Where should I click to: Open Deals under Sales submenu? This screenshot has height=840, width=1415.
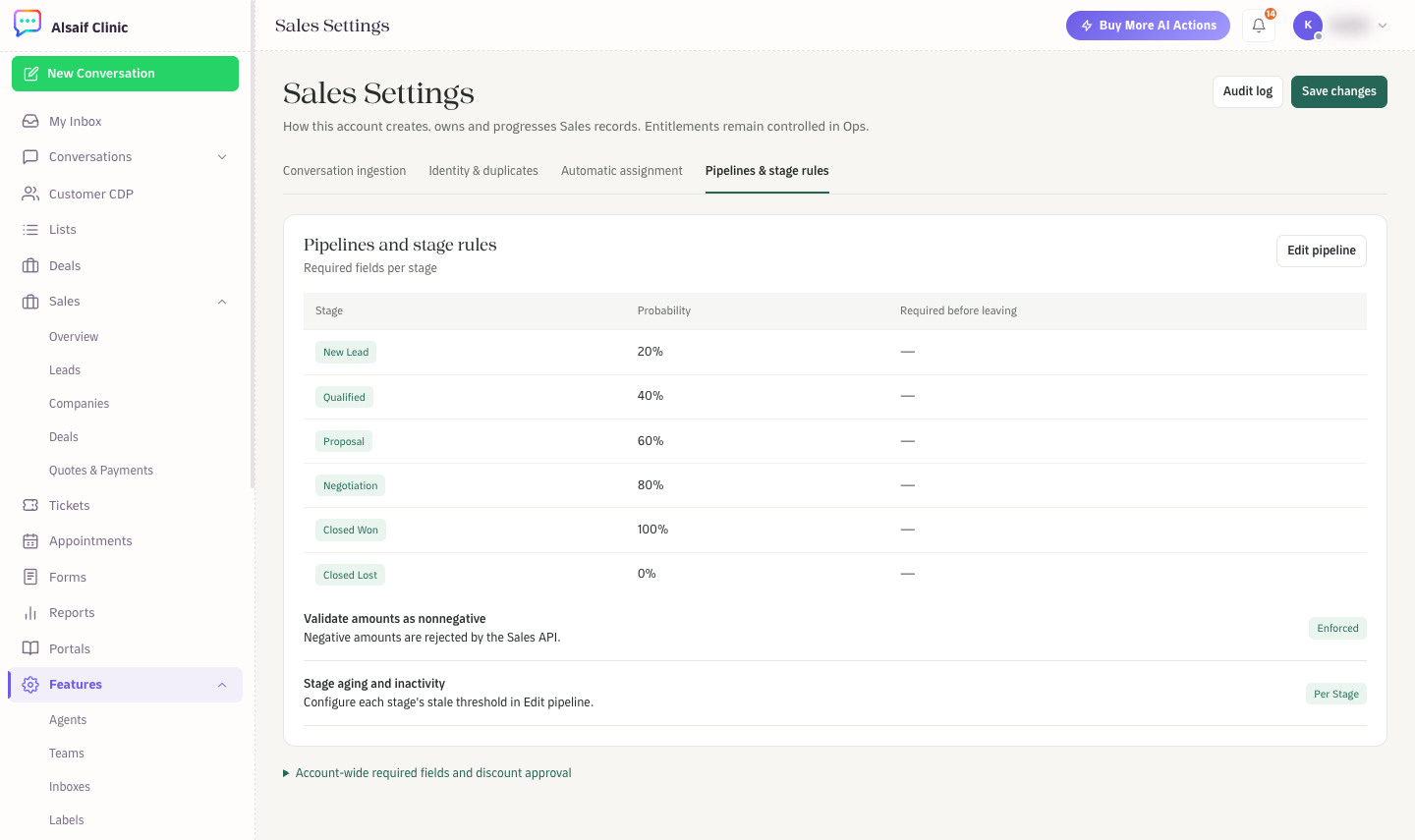64,437
